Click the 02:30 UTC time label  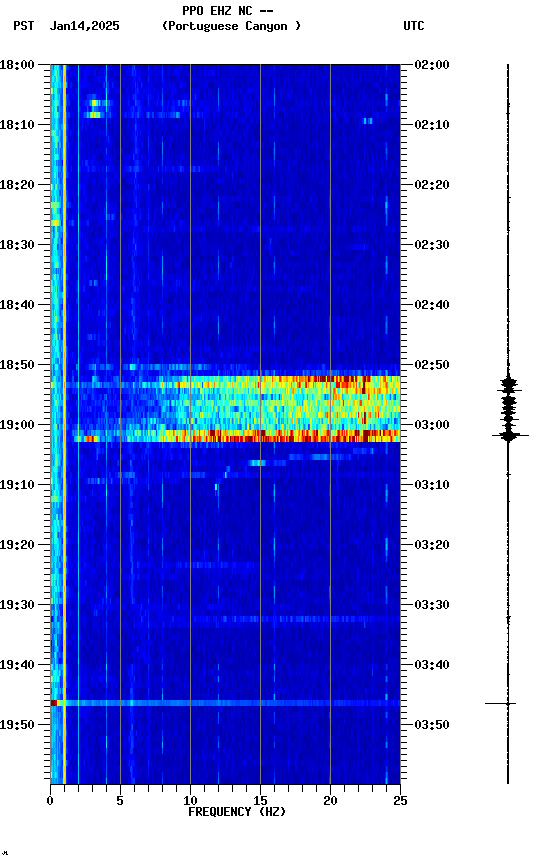pos(432,245)
